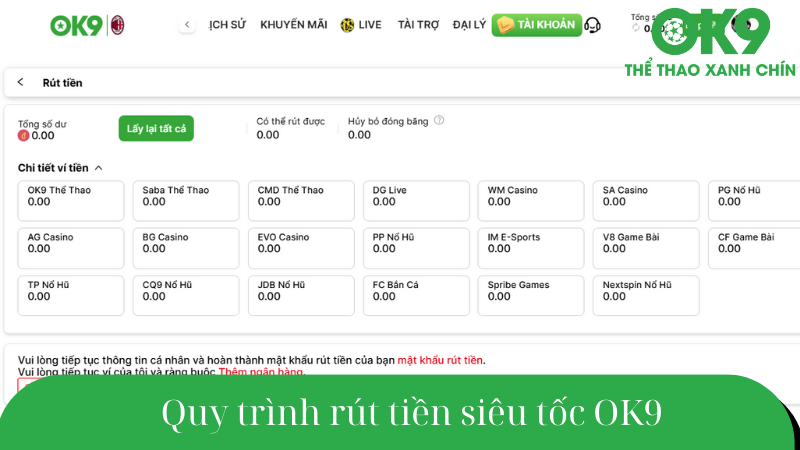
Task: Click the Rút tiền page title
Action: pyautogui.click(x=62, y=83)
